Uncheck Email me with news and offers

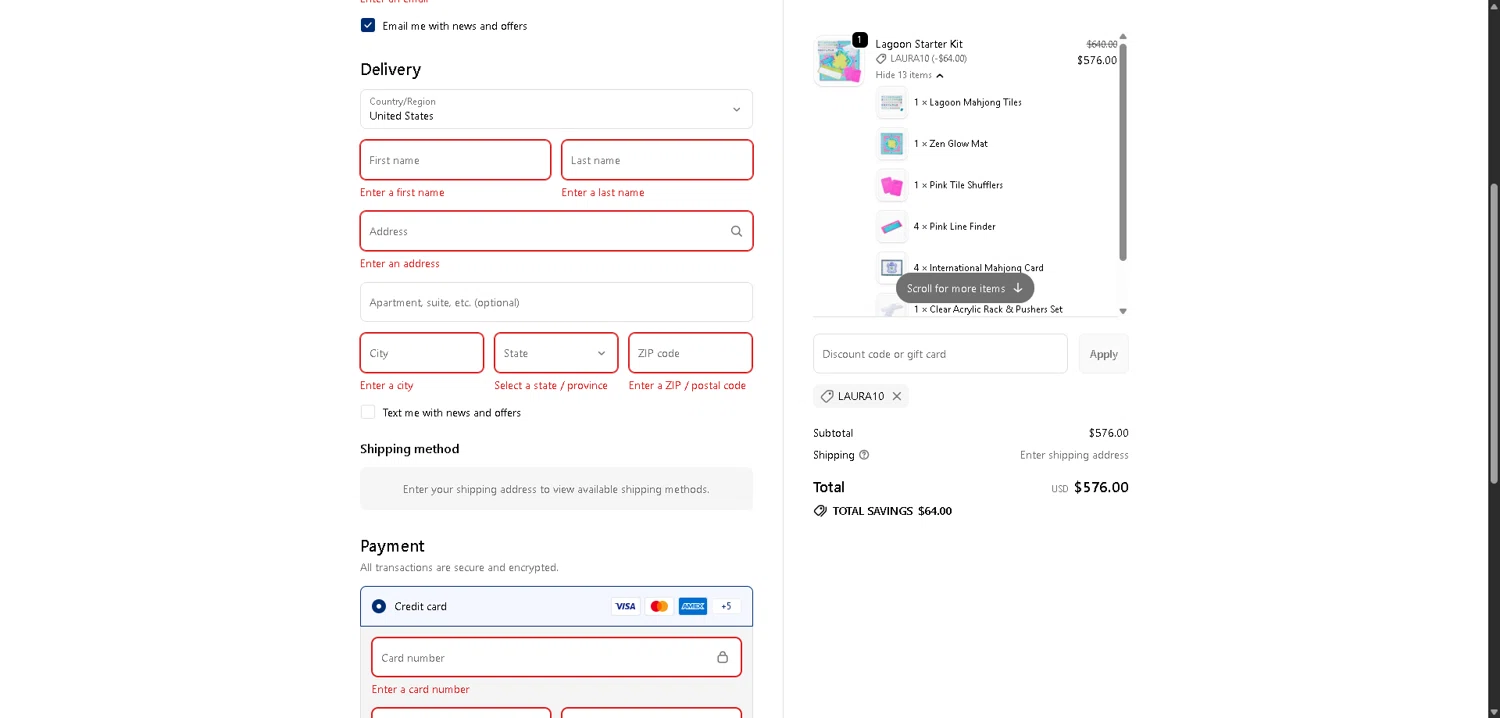pos(368,25)
